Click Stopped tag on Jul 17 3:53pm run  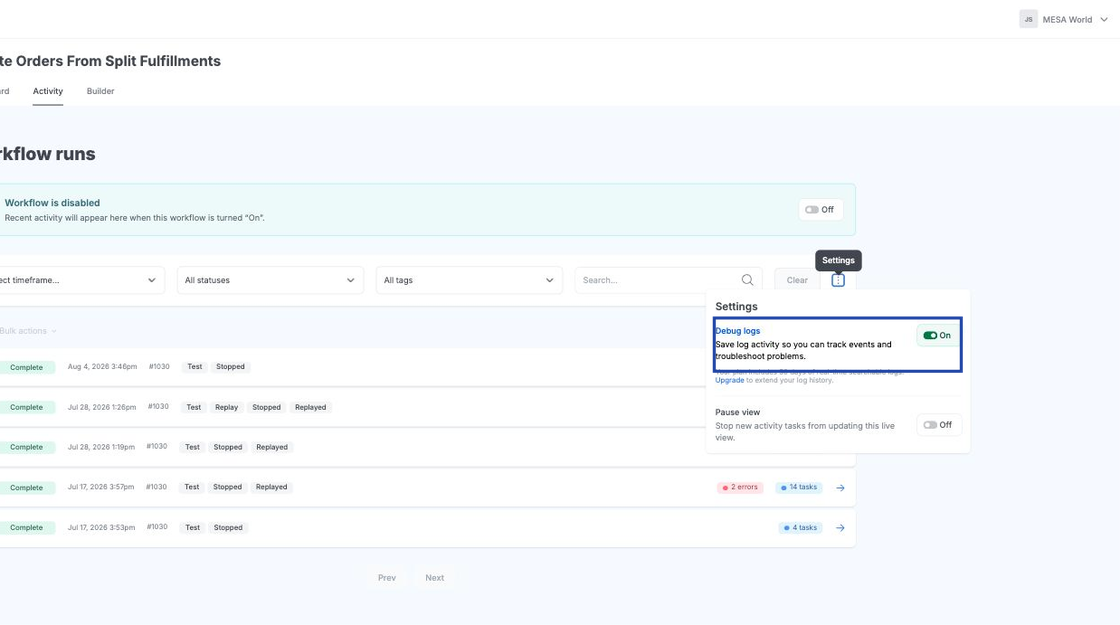click(228, 528)
